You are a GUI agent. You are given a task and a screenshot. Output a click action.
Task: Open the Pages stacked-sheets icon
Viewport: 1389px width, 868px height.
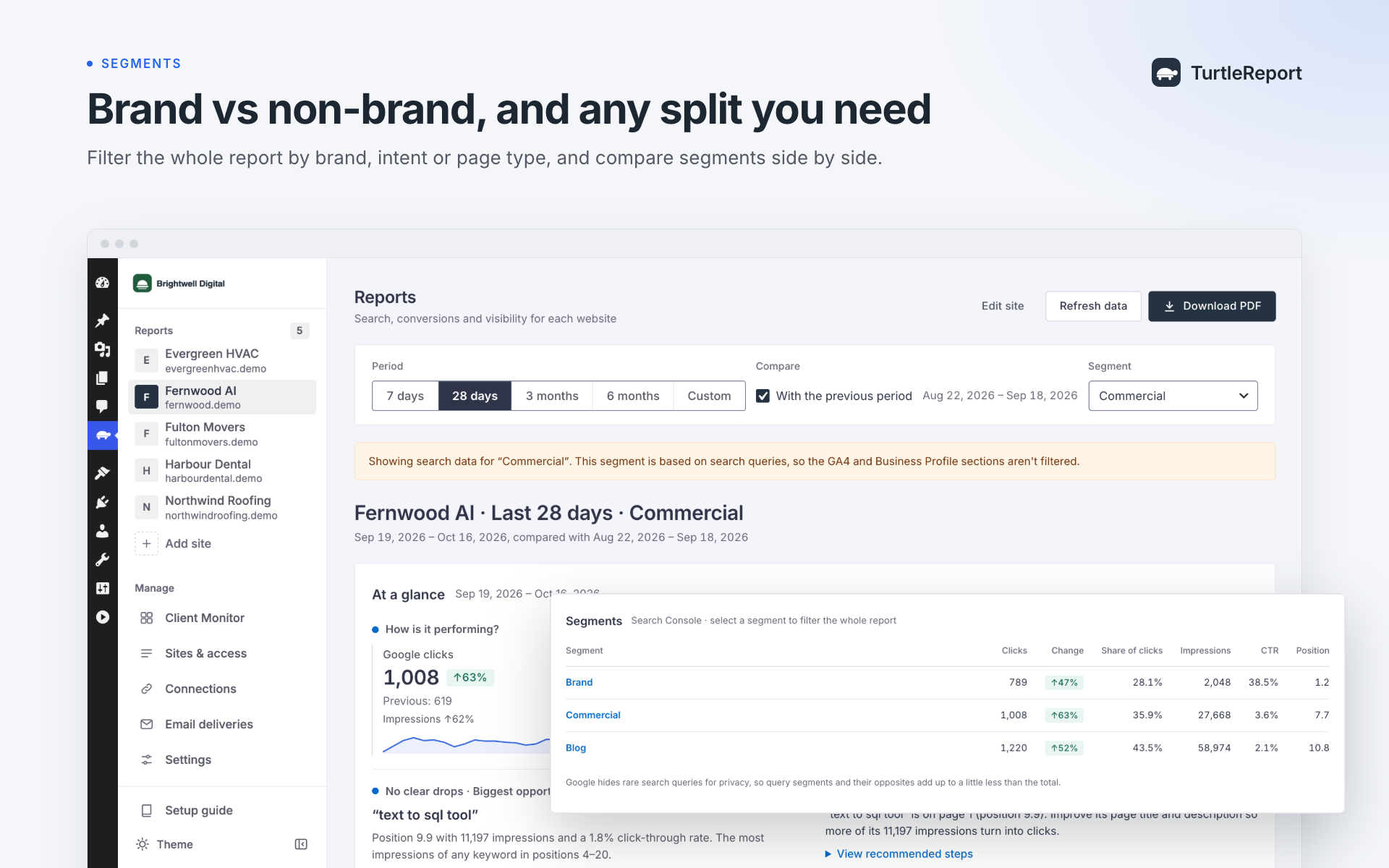[102, 378]
